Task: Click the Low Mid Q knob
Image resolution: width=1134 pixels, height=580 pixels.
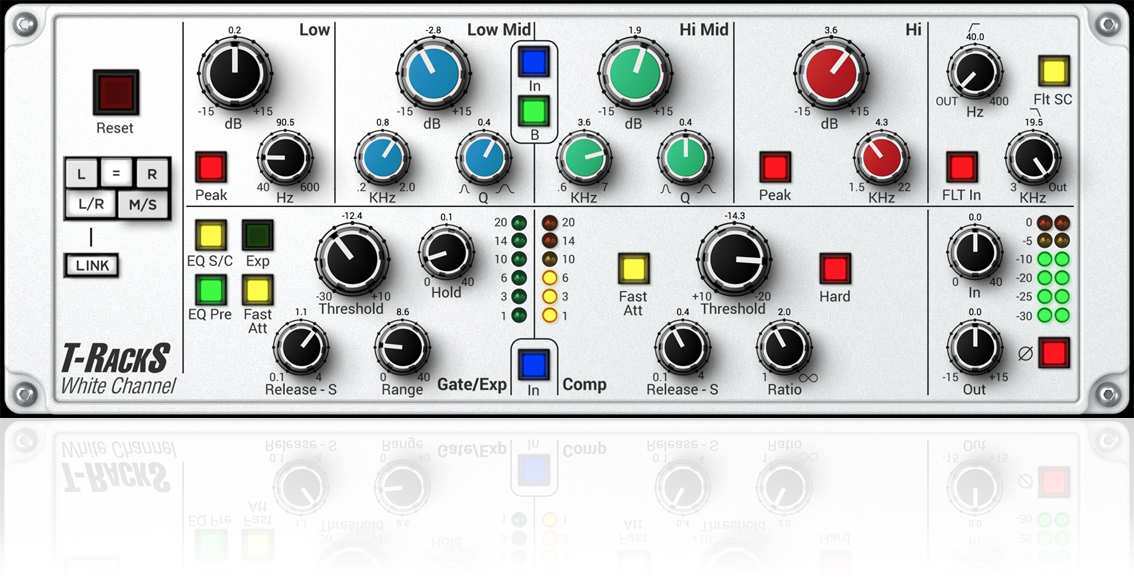Action: (484, 158)
